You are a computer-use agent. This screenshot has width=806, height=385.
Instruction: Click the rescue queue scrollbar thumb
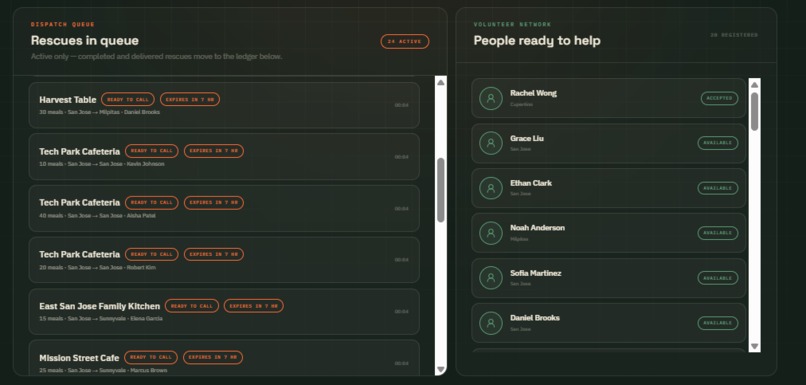(441, 190)
